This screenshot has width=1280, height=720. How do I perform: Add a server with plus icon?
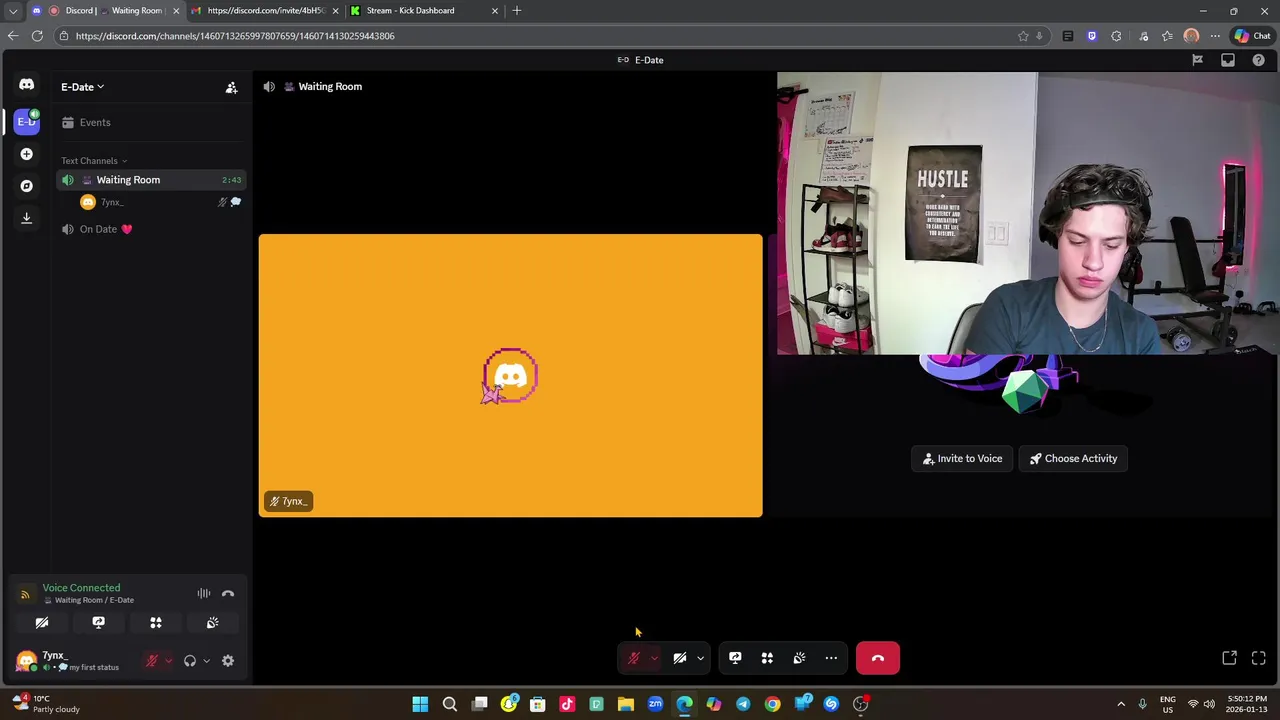(x=26, y=154)
